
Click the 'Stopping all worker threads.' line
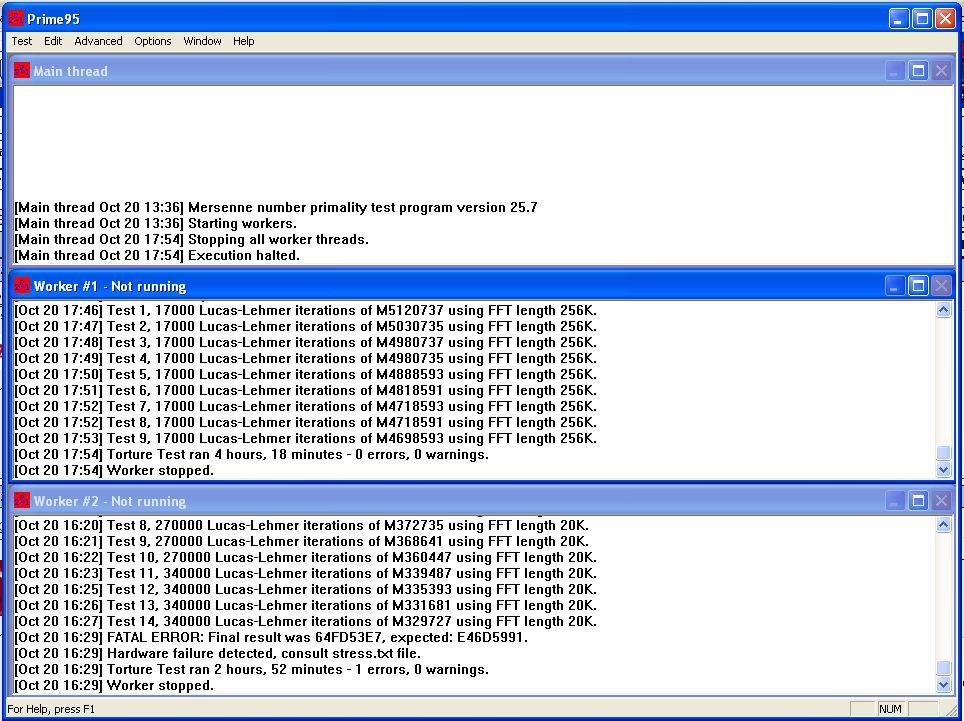point(191,240)
